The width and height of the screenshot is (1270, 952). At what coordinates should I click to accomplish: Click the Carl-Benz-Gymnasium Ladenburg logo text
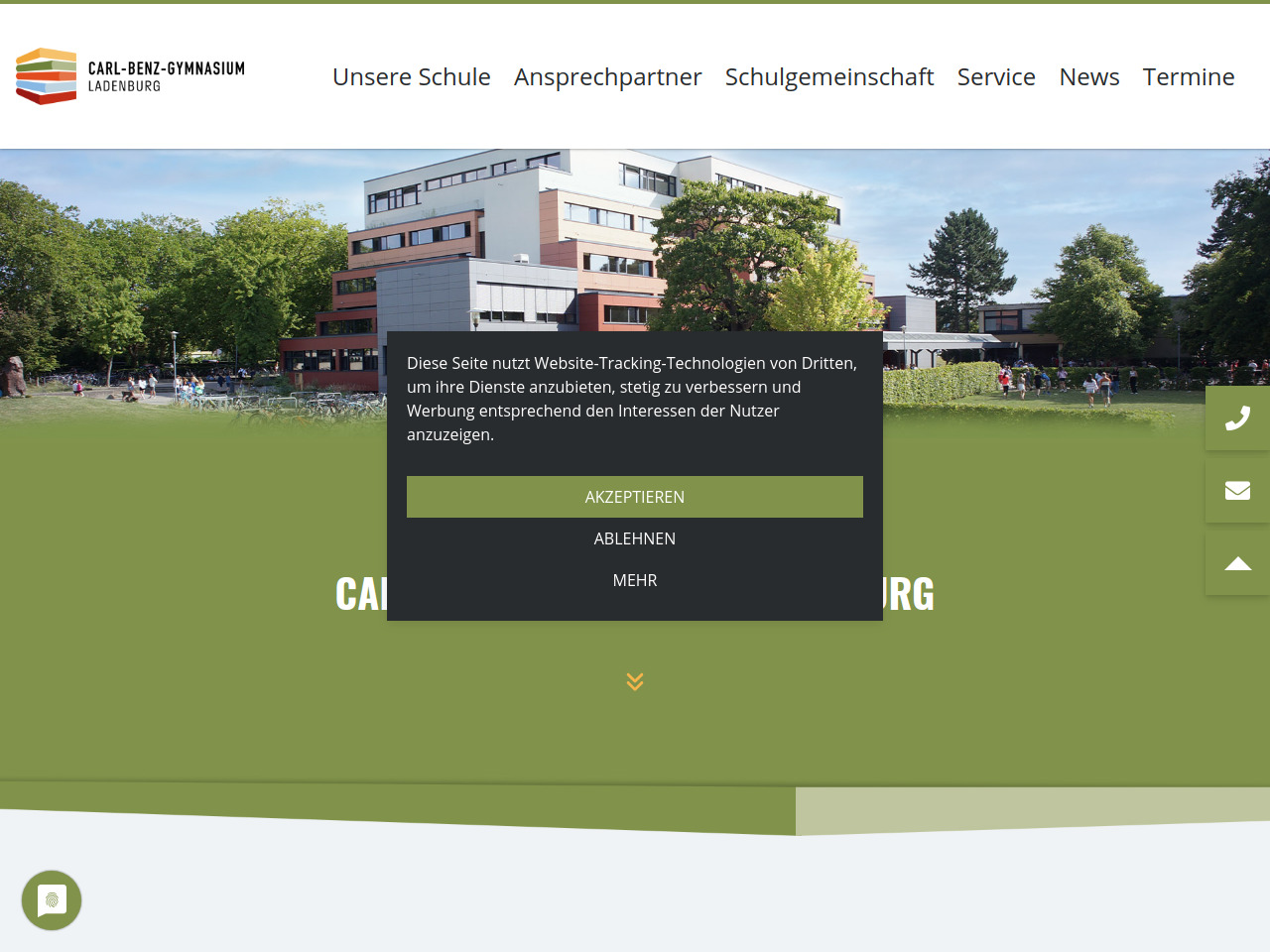coord(166,76)
